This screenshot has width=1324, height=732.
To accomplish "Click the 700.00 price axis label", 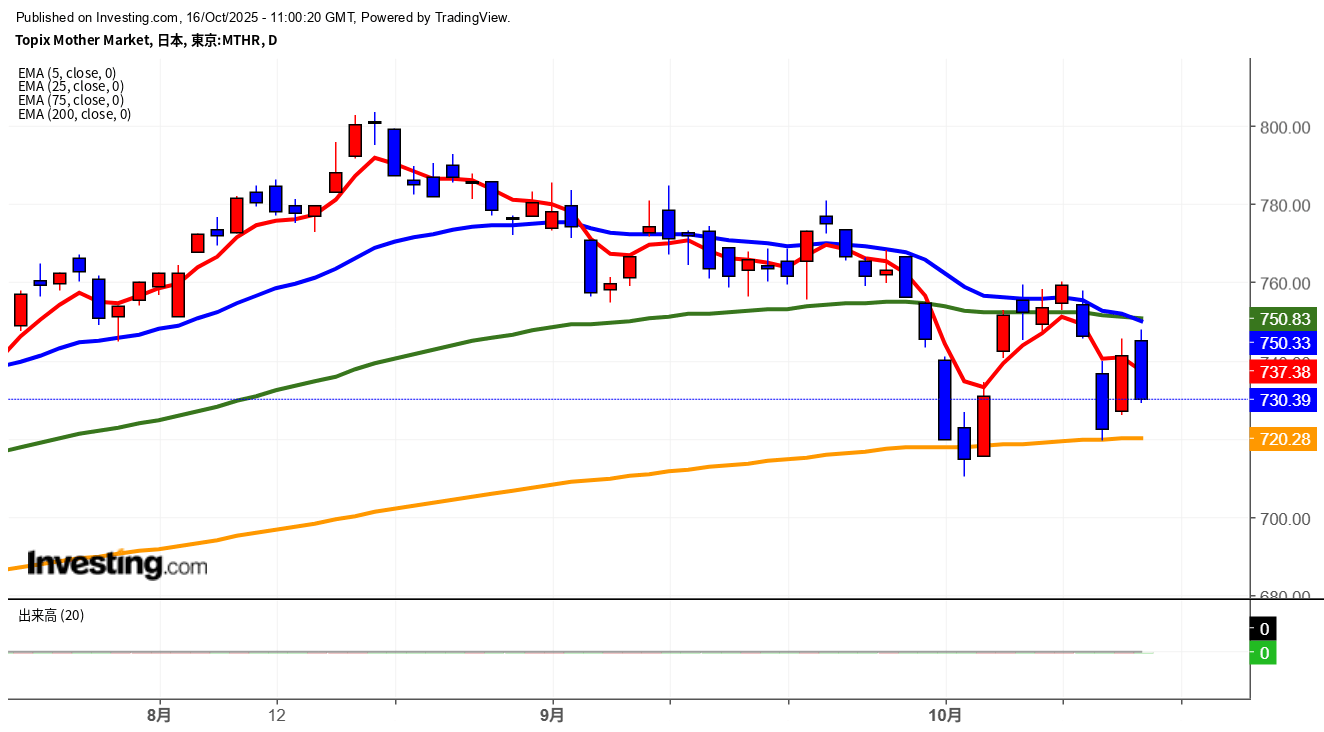I will [x=1285, y=519].
